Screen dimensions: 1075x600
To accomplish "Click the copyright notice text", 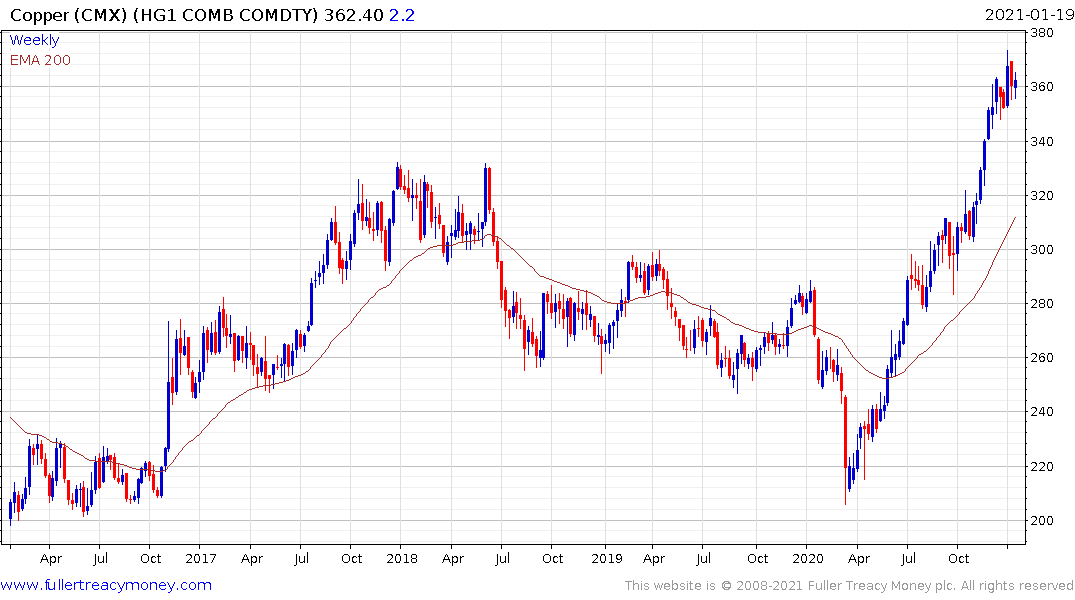I will [x=849, y=586].
